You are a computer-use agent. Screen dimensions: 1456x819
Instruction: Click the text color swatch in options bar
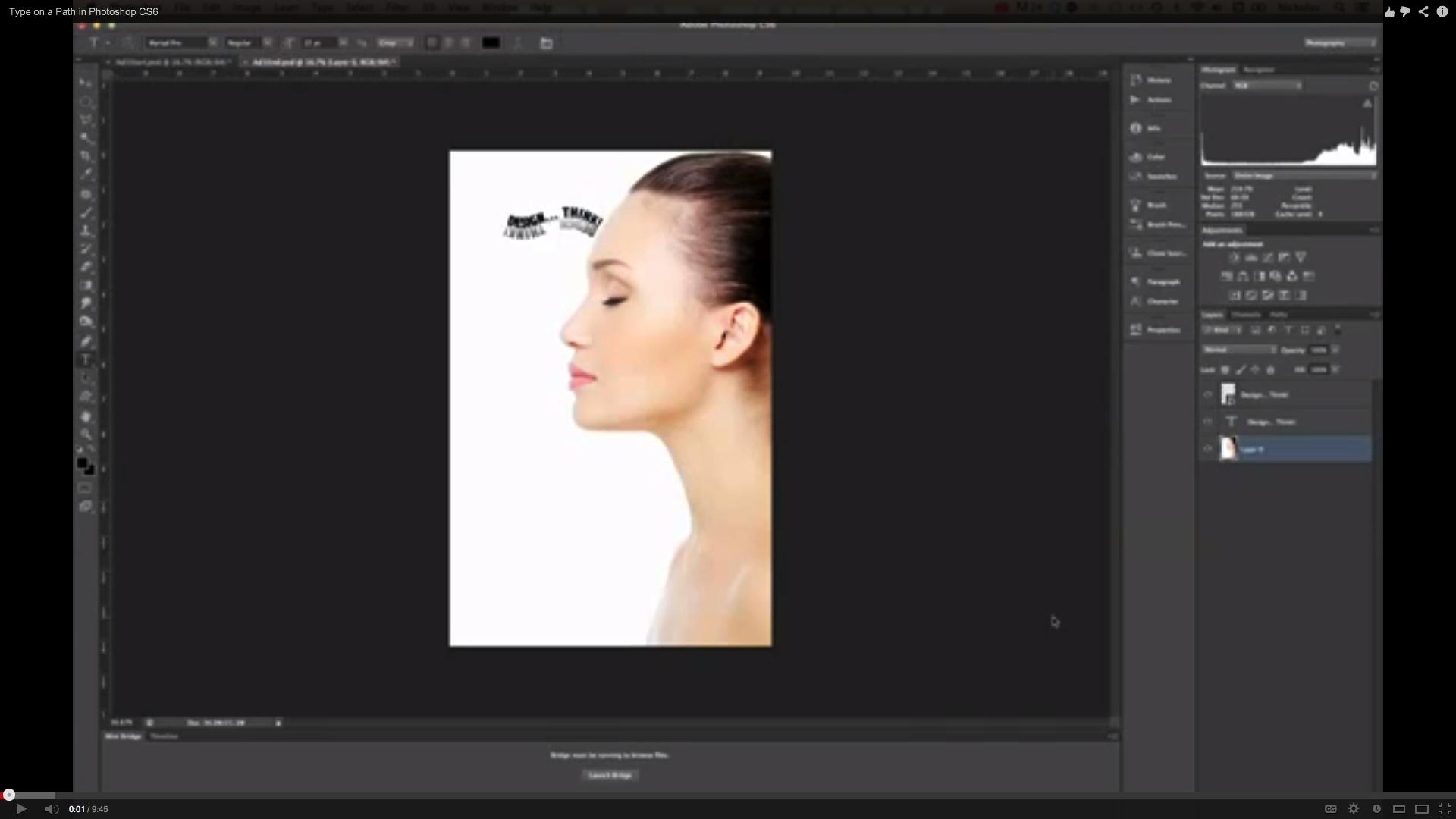pos(491,43)
